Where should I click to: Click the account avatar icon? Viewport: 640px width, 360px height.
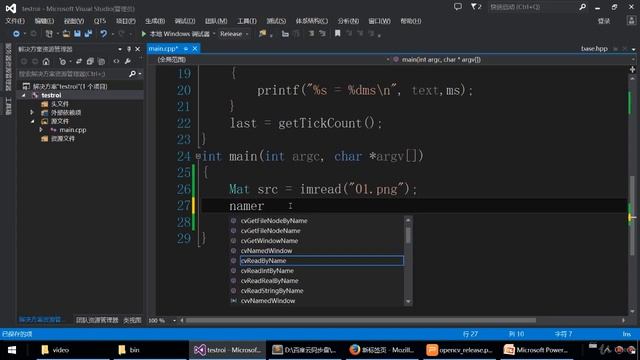point(631,21)
